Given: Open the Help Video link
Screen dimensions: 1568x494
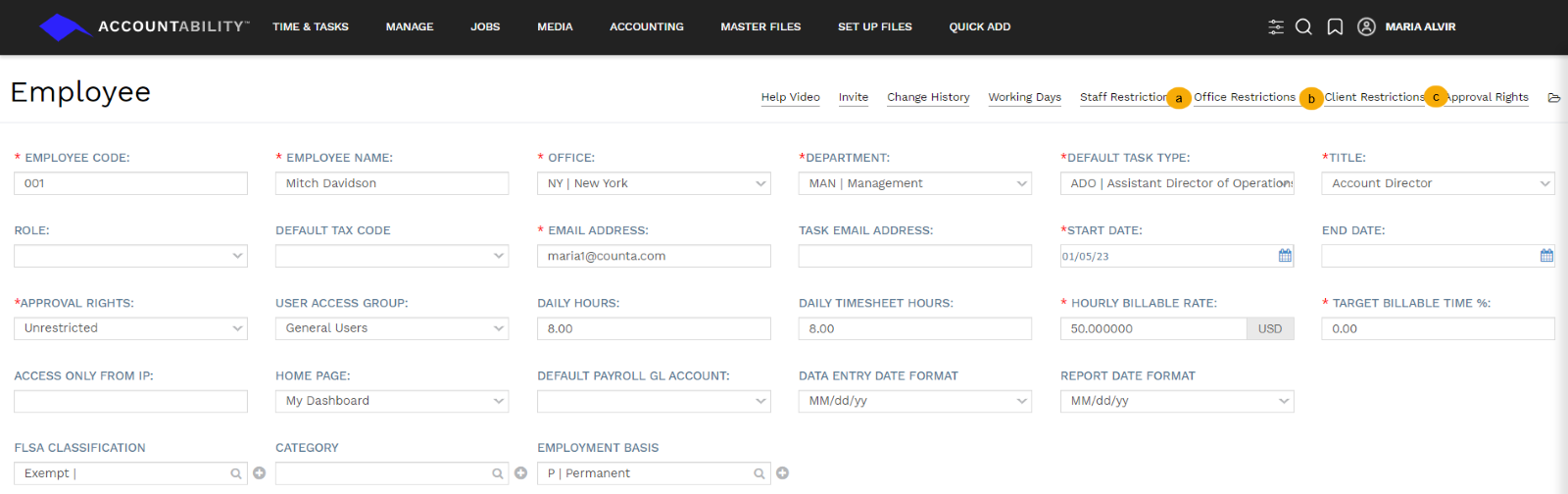Looking at the screenshot, I should click(790, 97).
